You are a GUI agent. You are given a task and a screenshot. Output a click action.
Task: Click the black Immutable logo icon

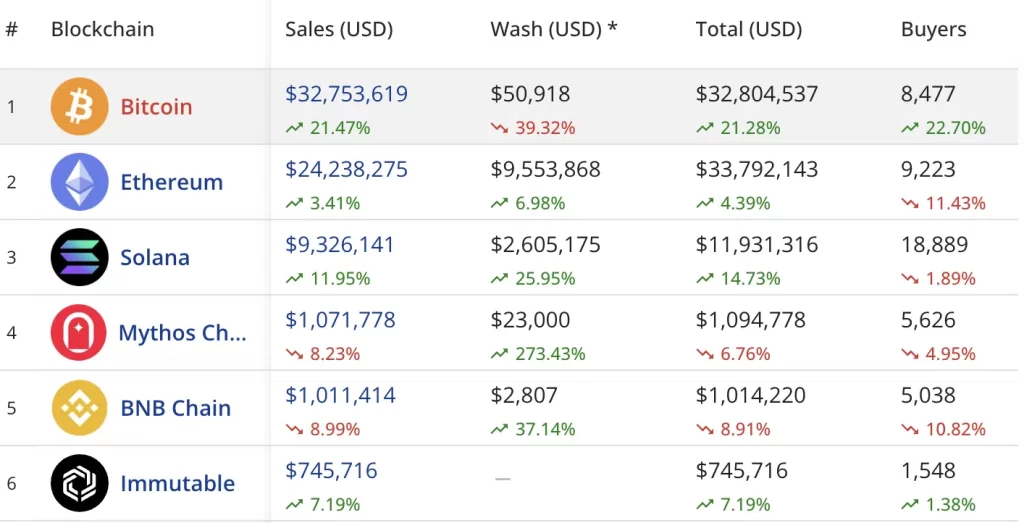click(x=79, y=483)
